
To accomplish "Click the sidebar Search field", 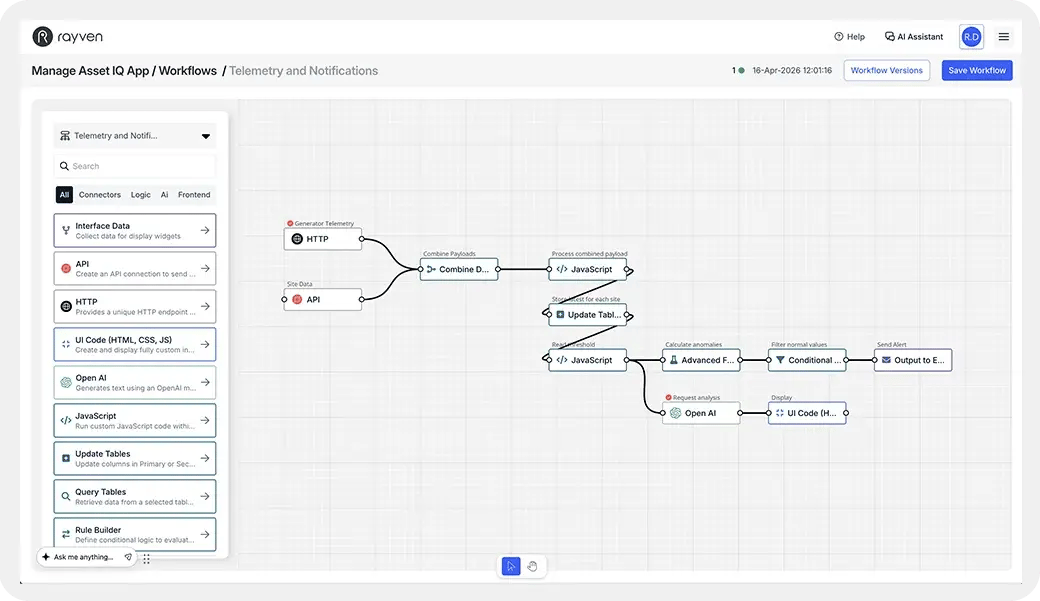I will 134,165.
